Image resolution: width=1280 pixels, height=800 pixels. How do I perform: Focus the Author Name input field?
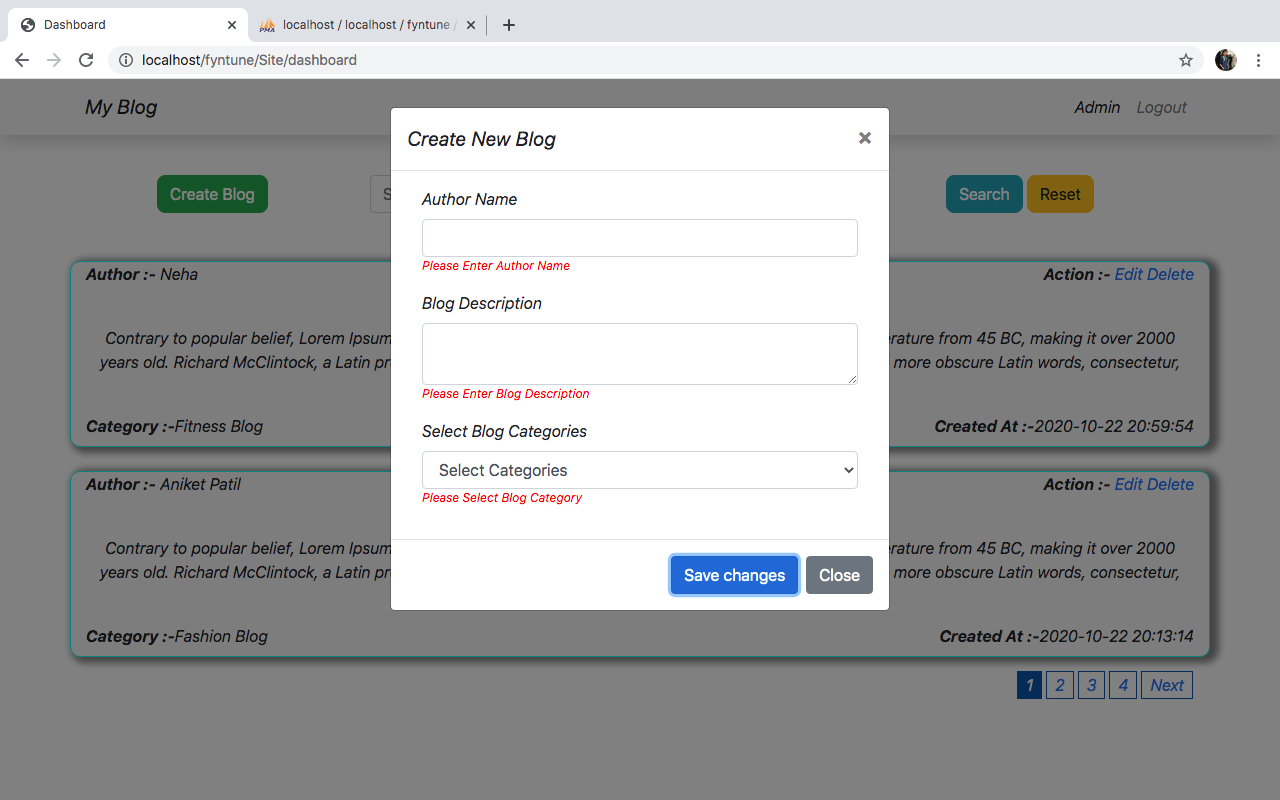pos(640,238)
